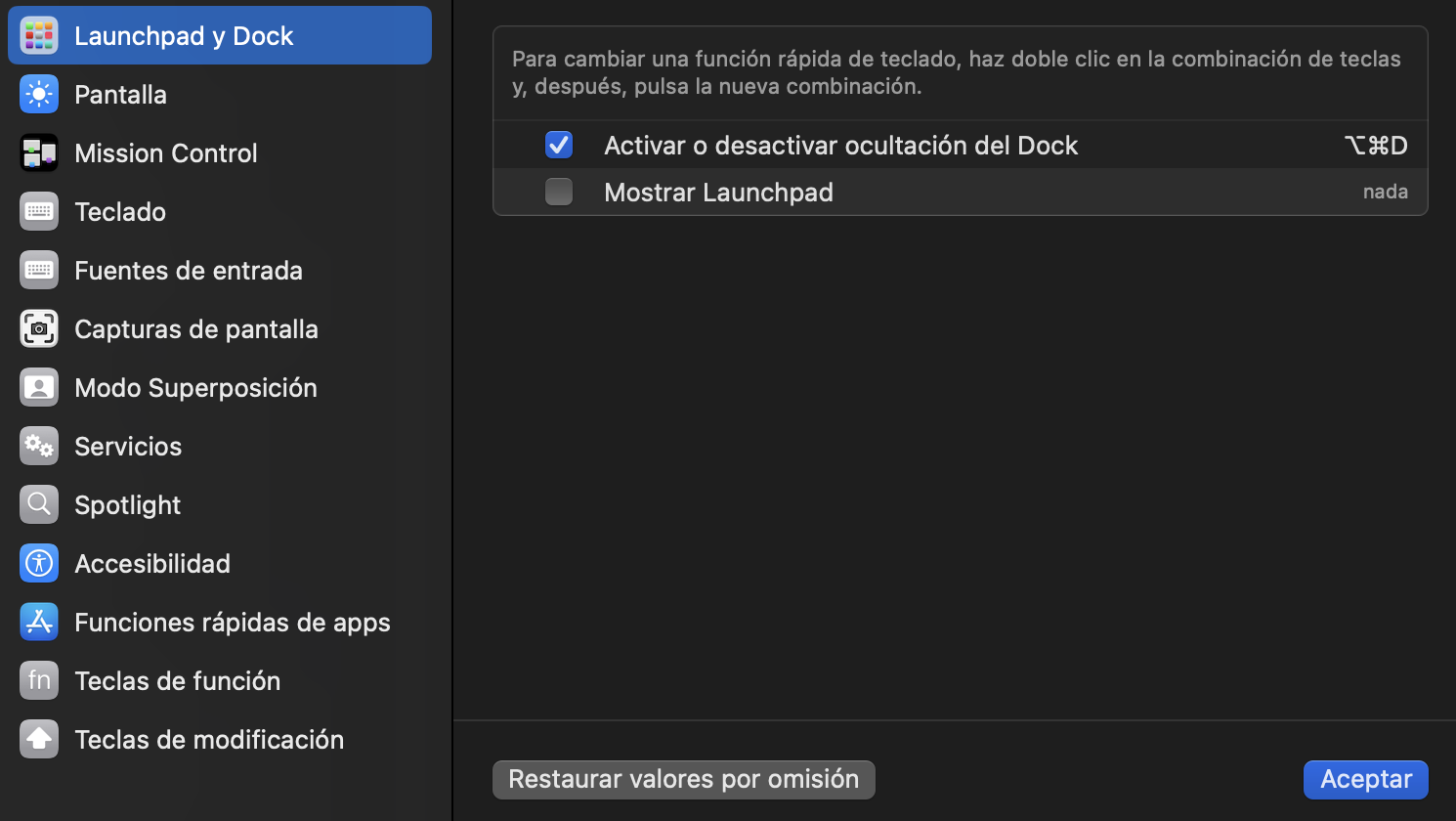Click the Teclado keyboard icon
Image resolution: width=1456 pixels, height=821 pixels.
coord(39,212)
